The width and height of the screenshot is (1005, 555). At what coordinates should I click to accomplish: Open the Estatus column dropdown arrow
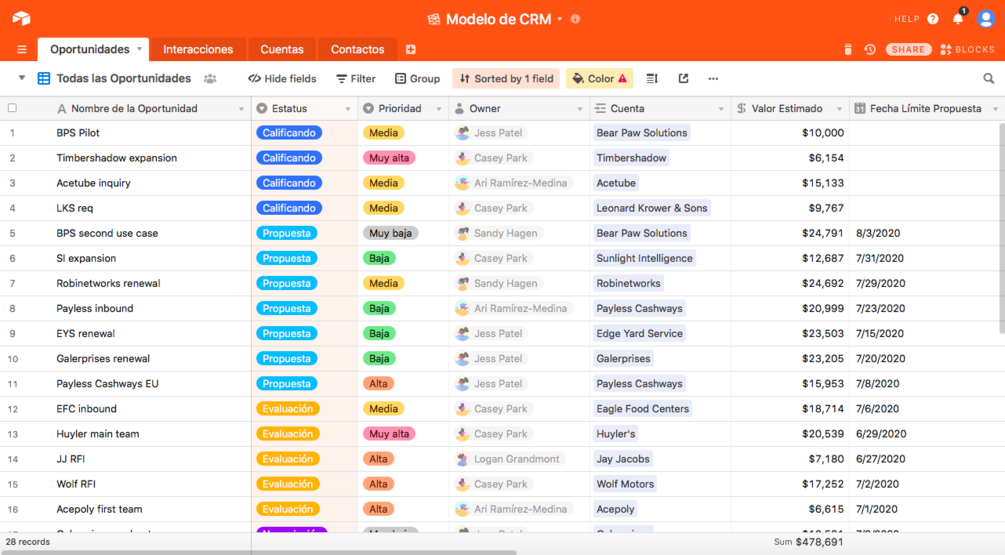pyautogui.click(x=347, y=109)
